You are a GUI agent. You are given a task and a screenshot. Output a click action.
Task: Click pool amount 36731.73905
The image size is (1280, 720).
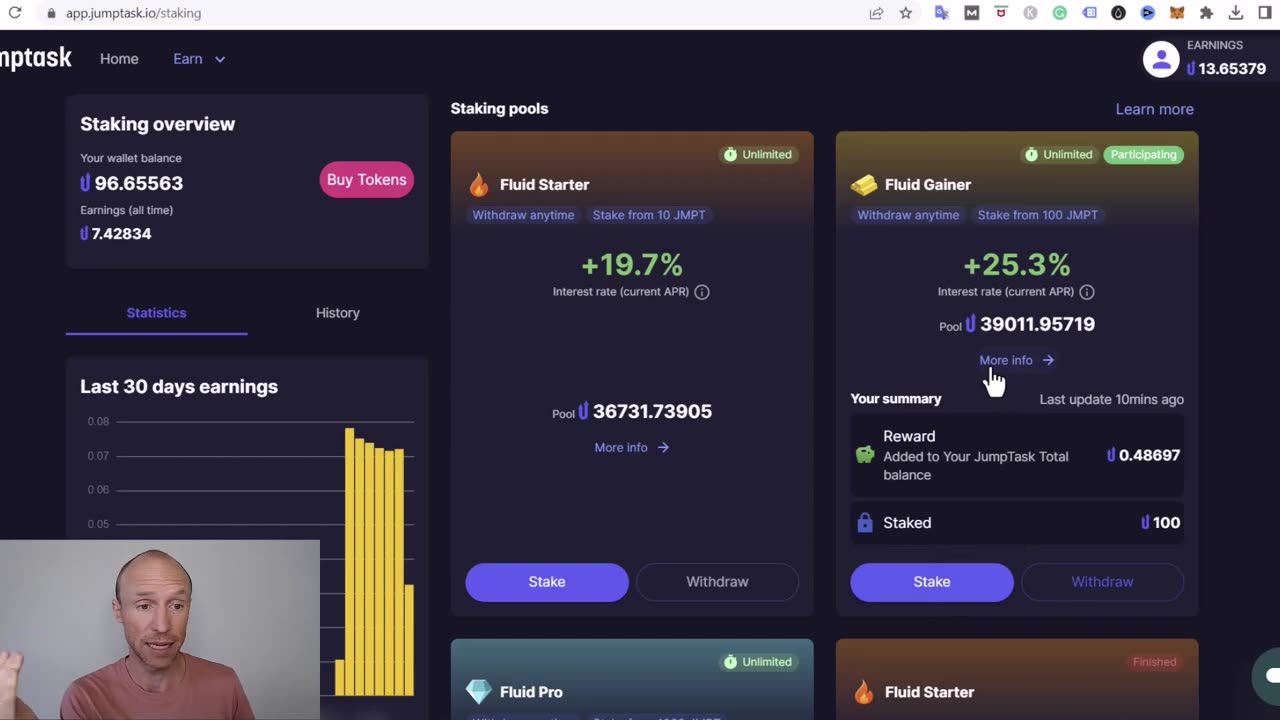click(645, 411)
